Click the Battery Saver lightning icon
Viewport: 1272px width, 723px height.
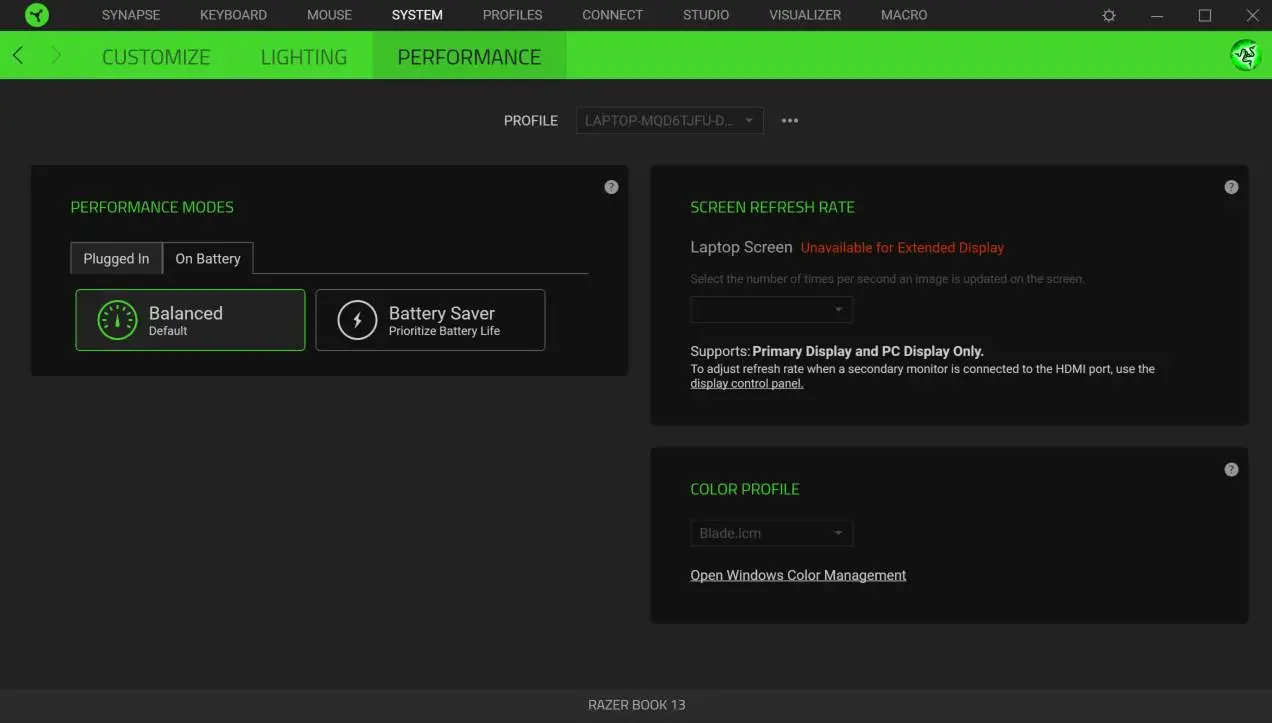pyautogui.click(x=358, y=319)
